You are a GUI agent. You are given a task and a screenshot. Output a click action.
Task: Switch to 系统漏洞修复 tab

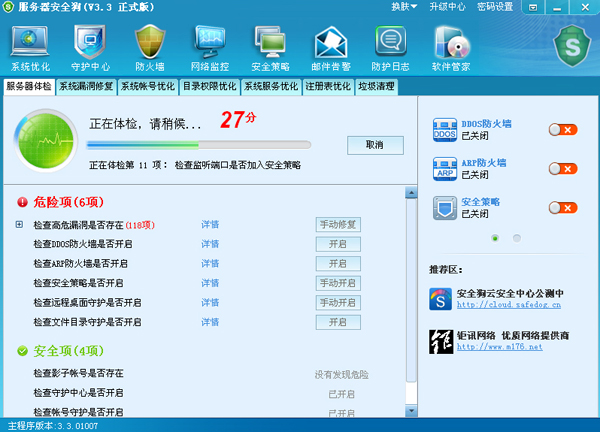(x=86, y=86)
